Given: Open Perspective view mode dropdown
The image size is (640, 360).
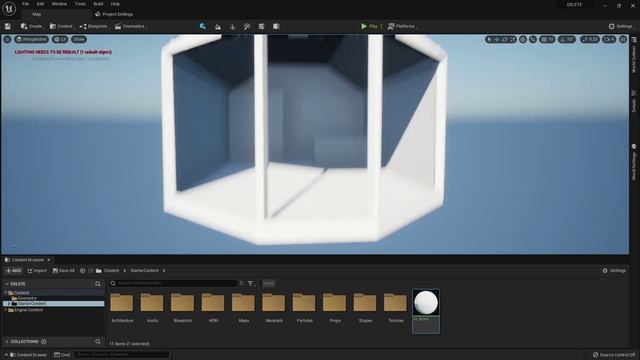Looking at the screenshot, I should 31,39.
